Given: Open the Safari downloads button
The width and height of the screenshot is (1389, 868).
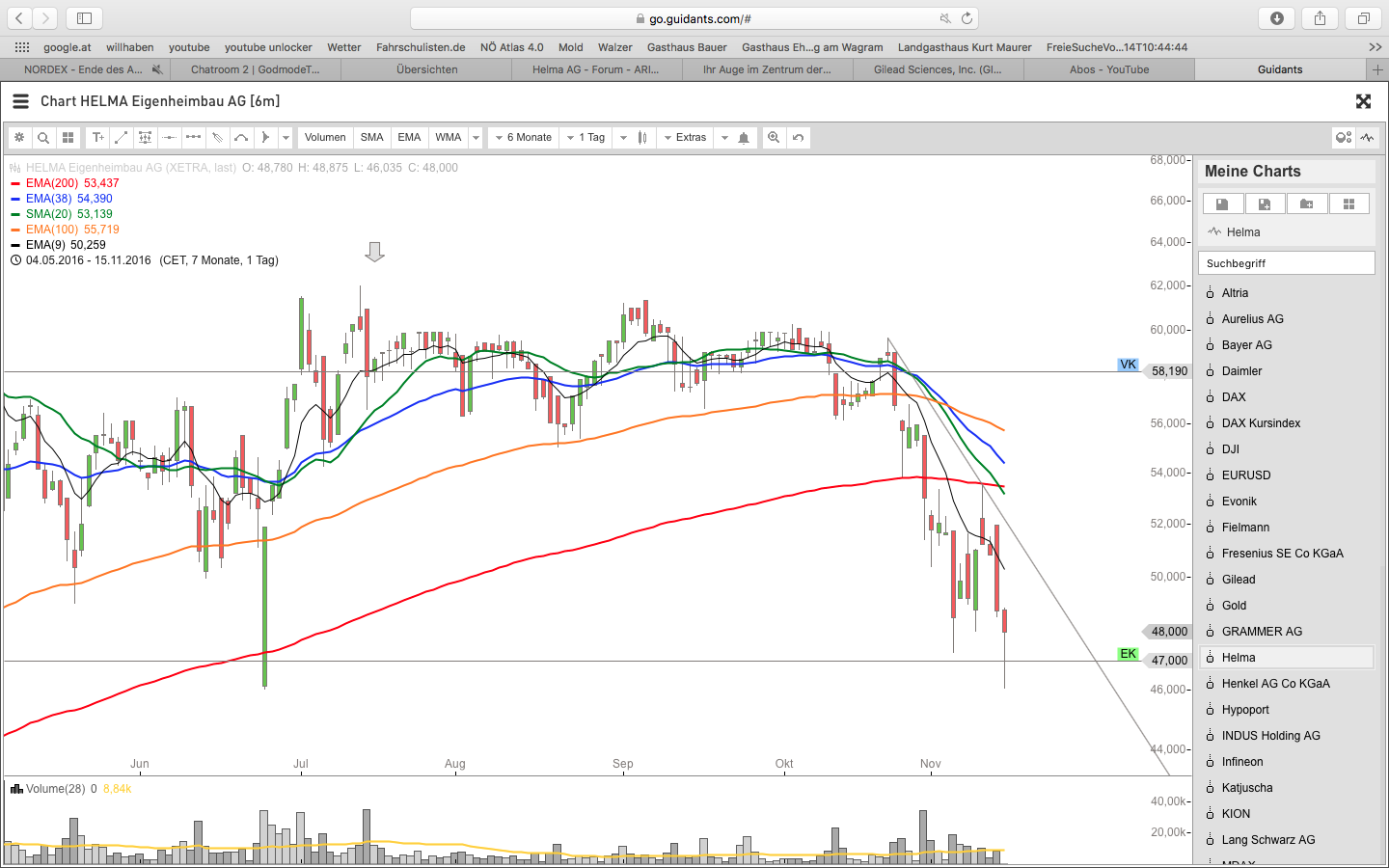Looking at the screenshot, I should click(1277, 18).
